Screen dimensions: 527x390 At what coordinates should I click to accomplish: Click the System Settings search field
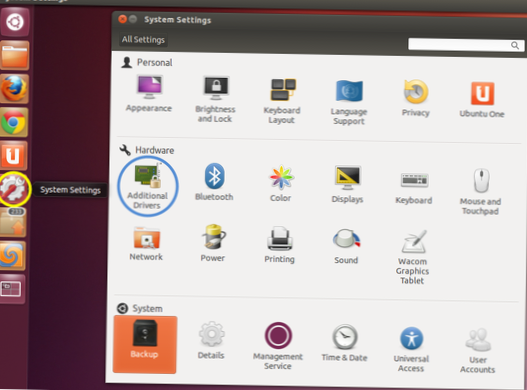(x=466, y=44)
